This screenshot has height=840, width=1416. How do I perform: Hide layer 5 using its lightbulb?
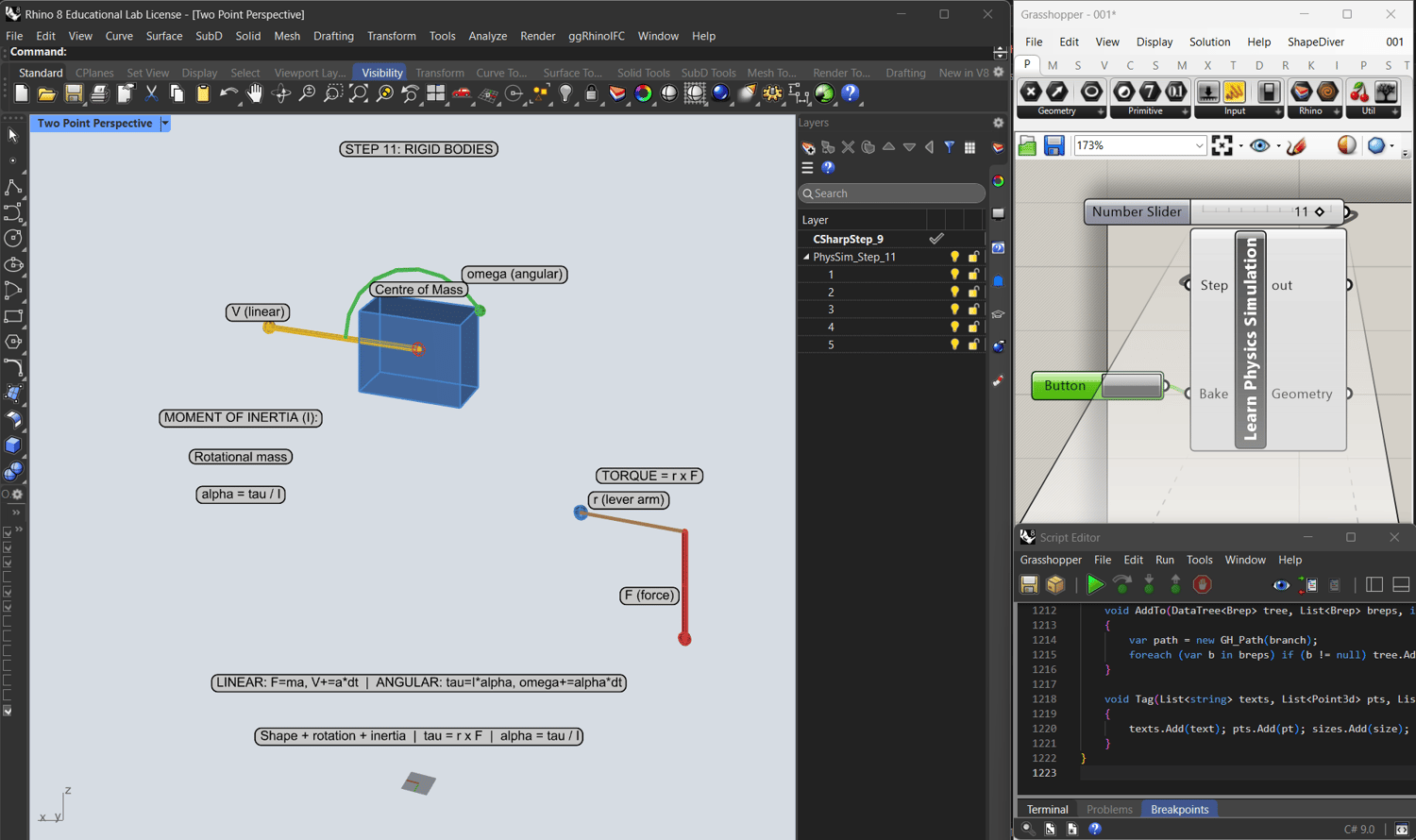pos(954,345)
